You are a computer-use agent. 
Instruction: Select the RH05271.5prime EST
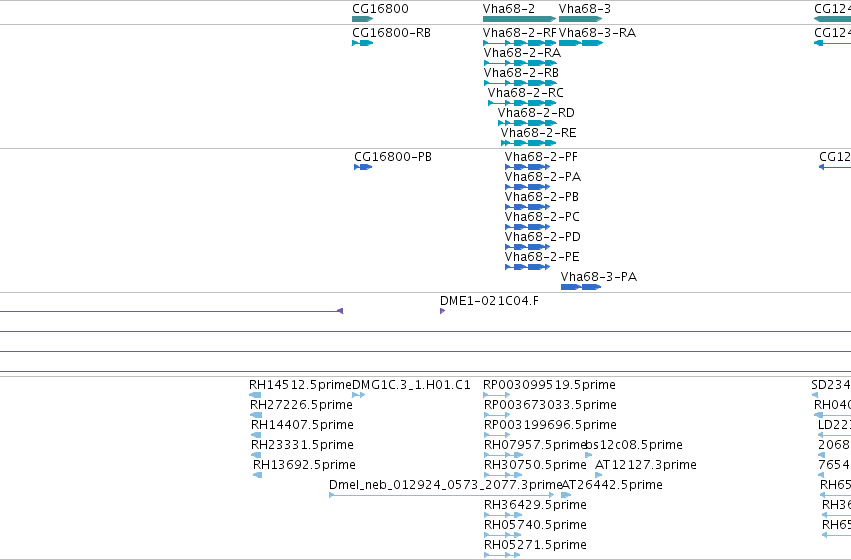point(502,555)
